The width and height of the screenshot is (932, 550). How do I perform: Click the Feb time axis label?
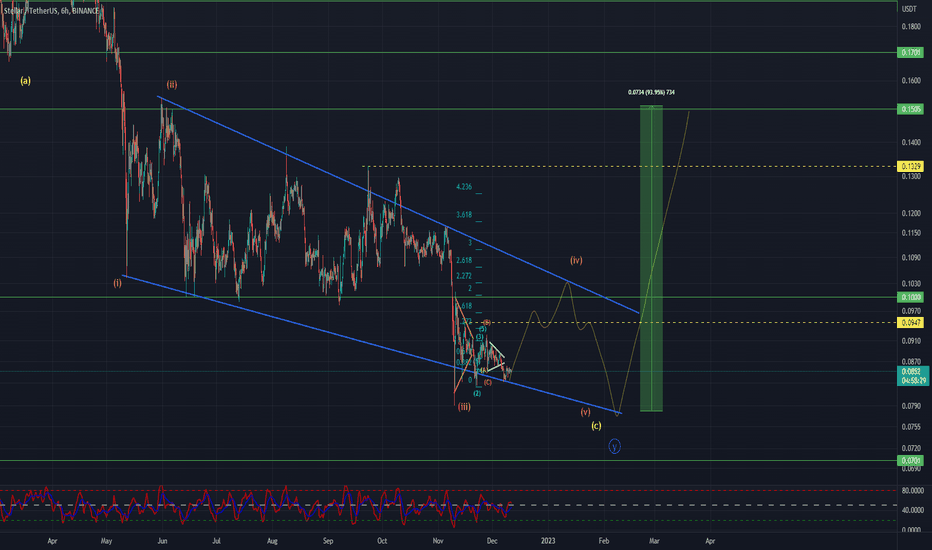point(604,541)
